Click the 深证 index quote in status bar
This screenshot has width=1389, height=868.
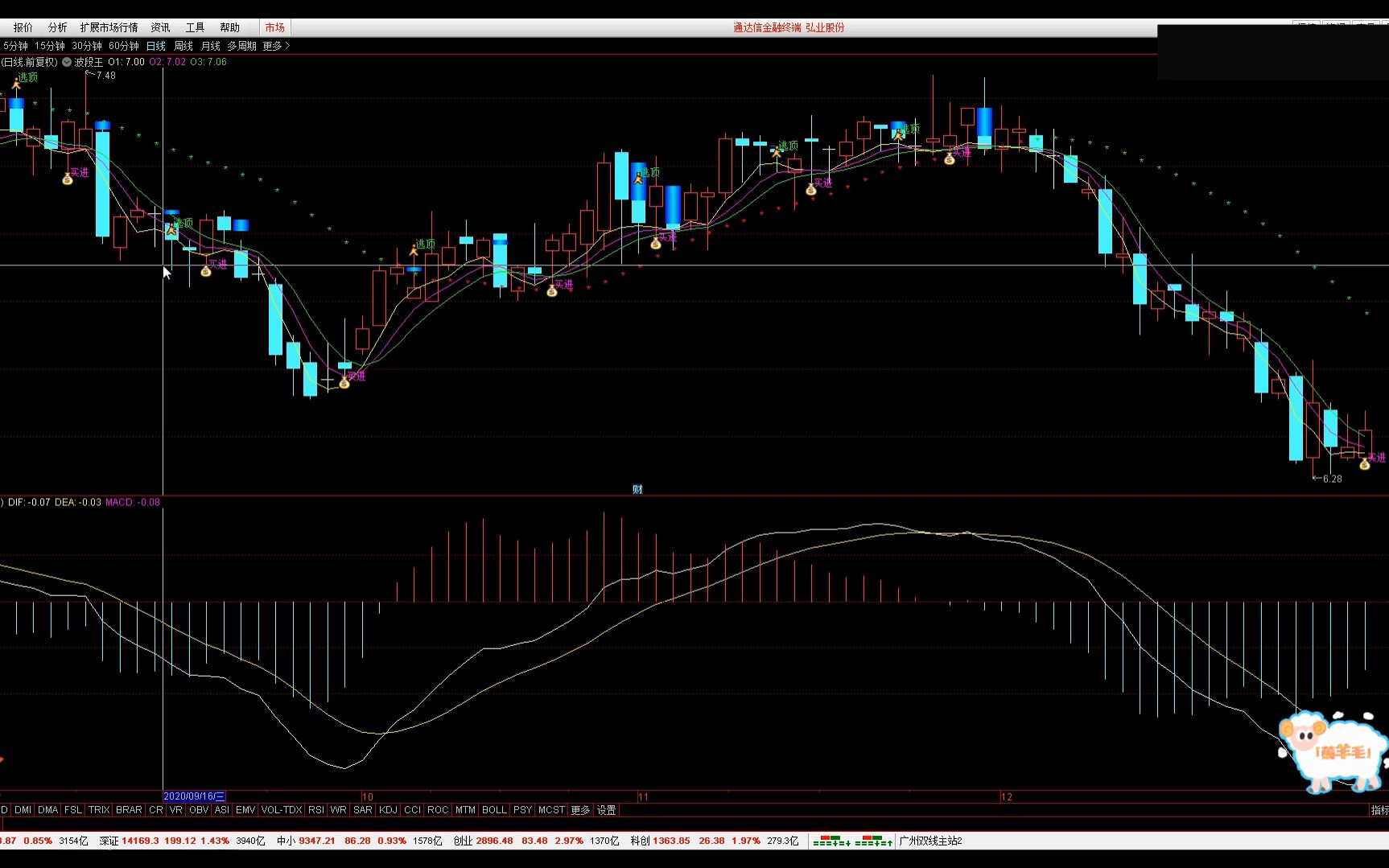(x=182, y=841)
